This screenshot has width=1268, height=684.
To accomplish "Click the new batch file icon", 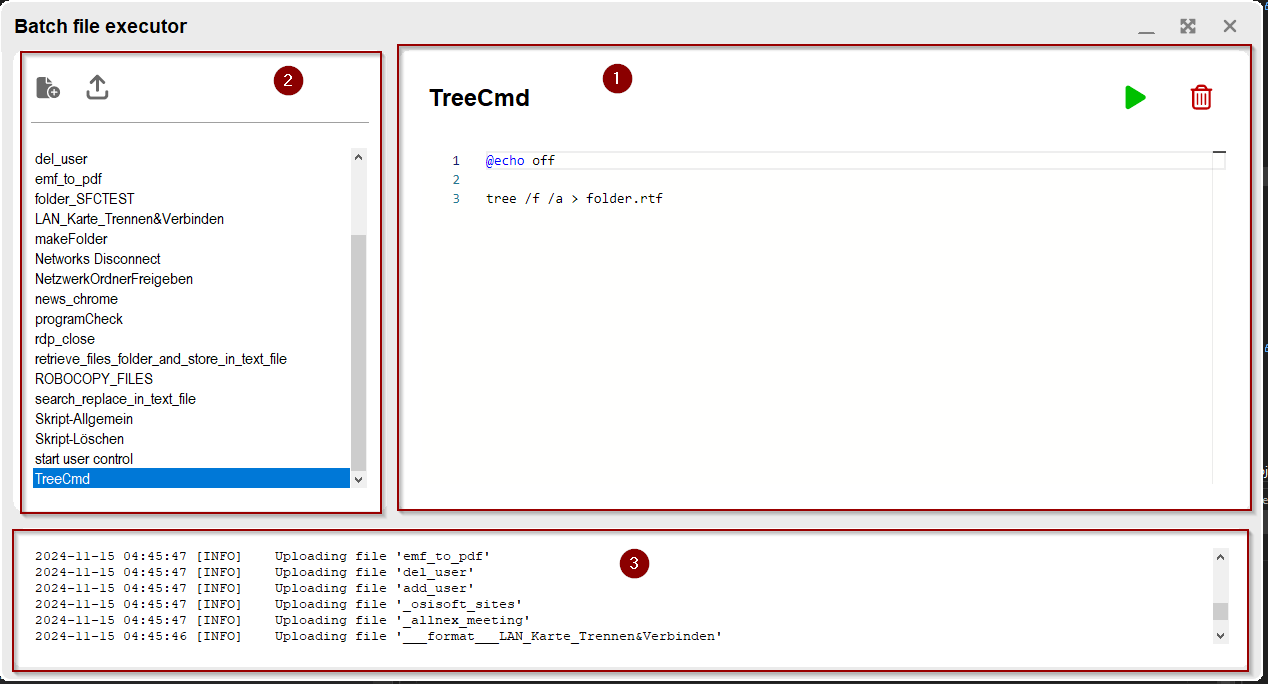I will (x=48, y=88).
